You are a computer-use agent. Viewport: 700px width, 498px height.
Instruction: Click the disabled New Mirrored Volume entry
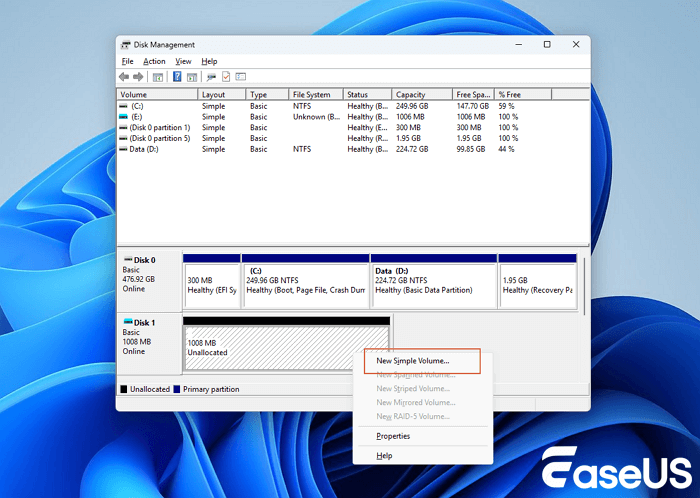(x=422, y=403)
